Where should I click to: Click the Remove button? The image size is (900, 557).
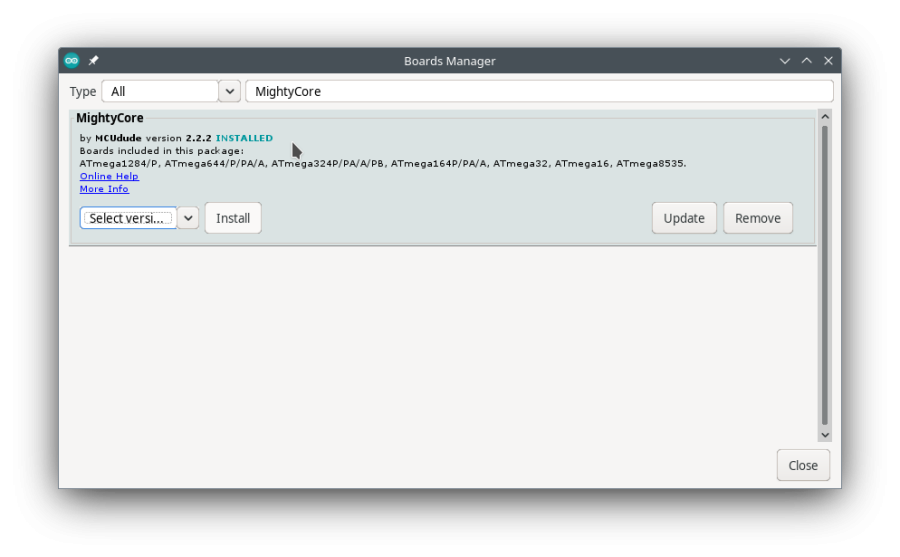[758, 218]
